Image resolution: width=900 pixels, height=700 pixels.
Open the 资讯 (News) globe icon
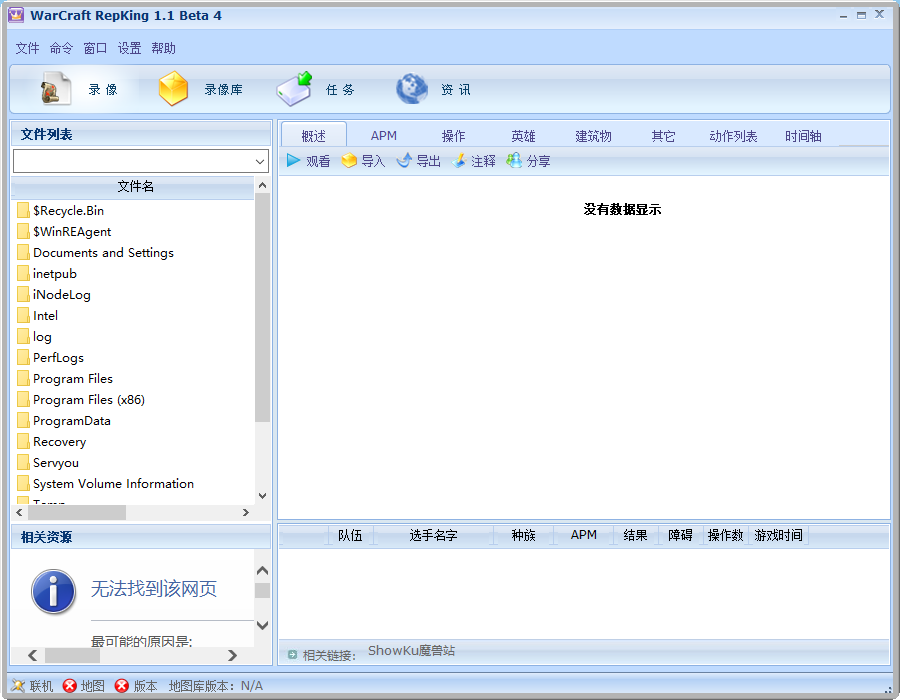tap(412, 90)
